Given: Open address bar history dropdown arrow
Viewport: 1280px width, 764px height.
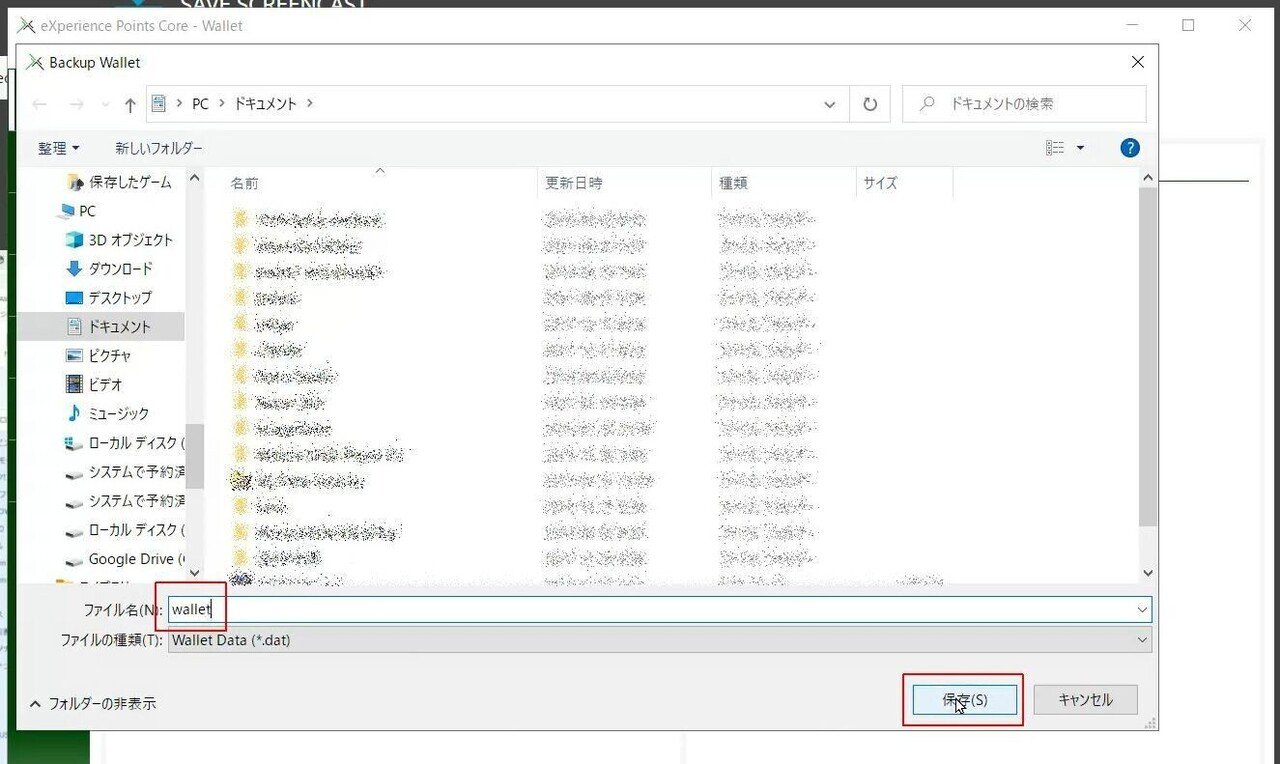Looking at the screenshot, I should [x=830, y=104].
